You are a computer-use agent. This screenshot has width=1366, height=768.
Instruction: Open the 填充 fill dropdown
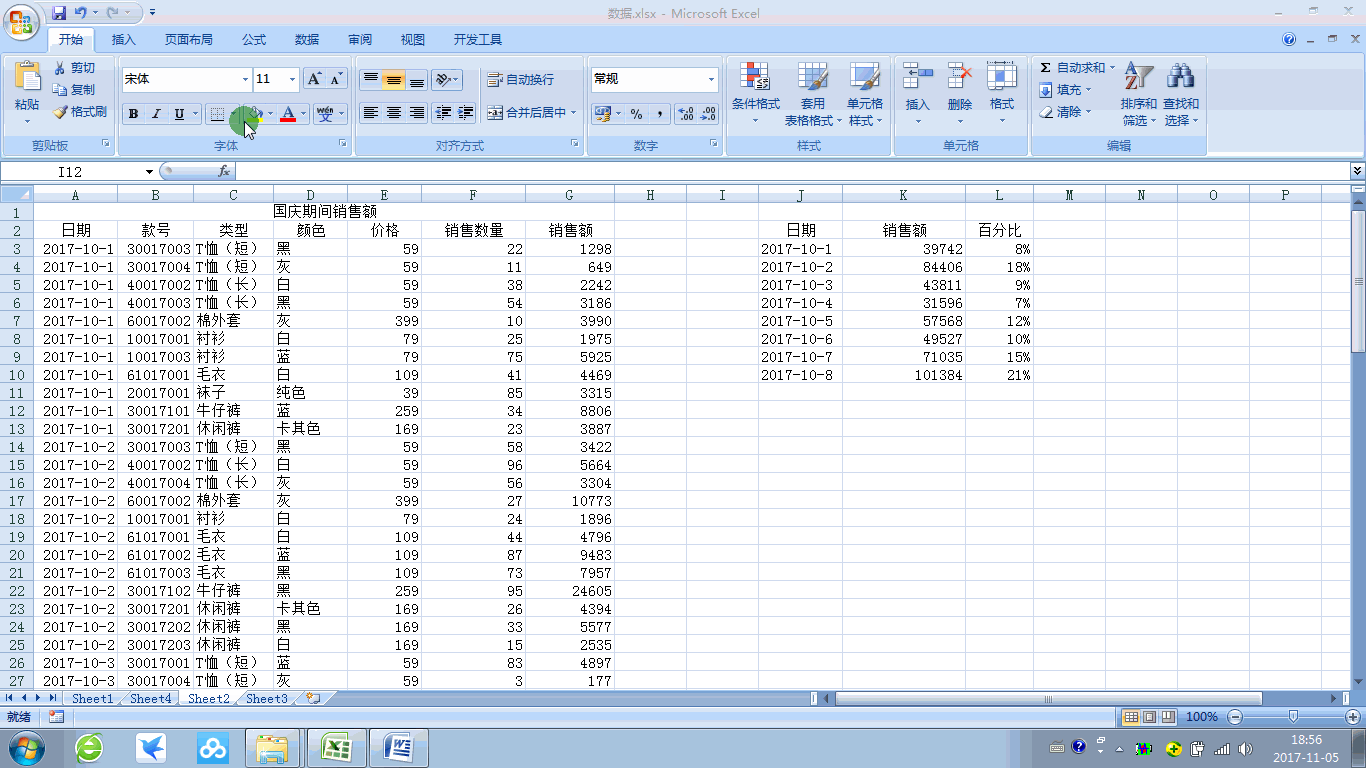pos(1066,90)
